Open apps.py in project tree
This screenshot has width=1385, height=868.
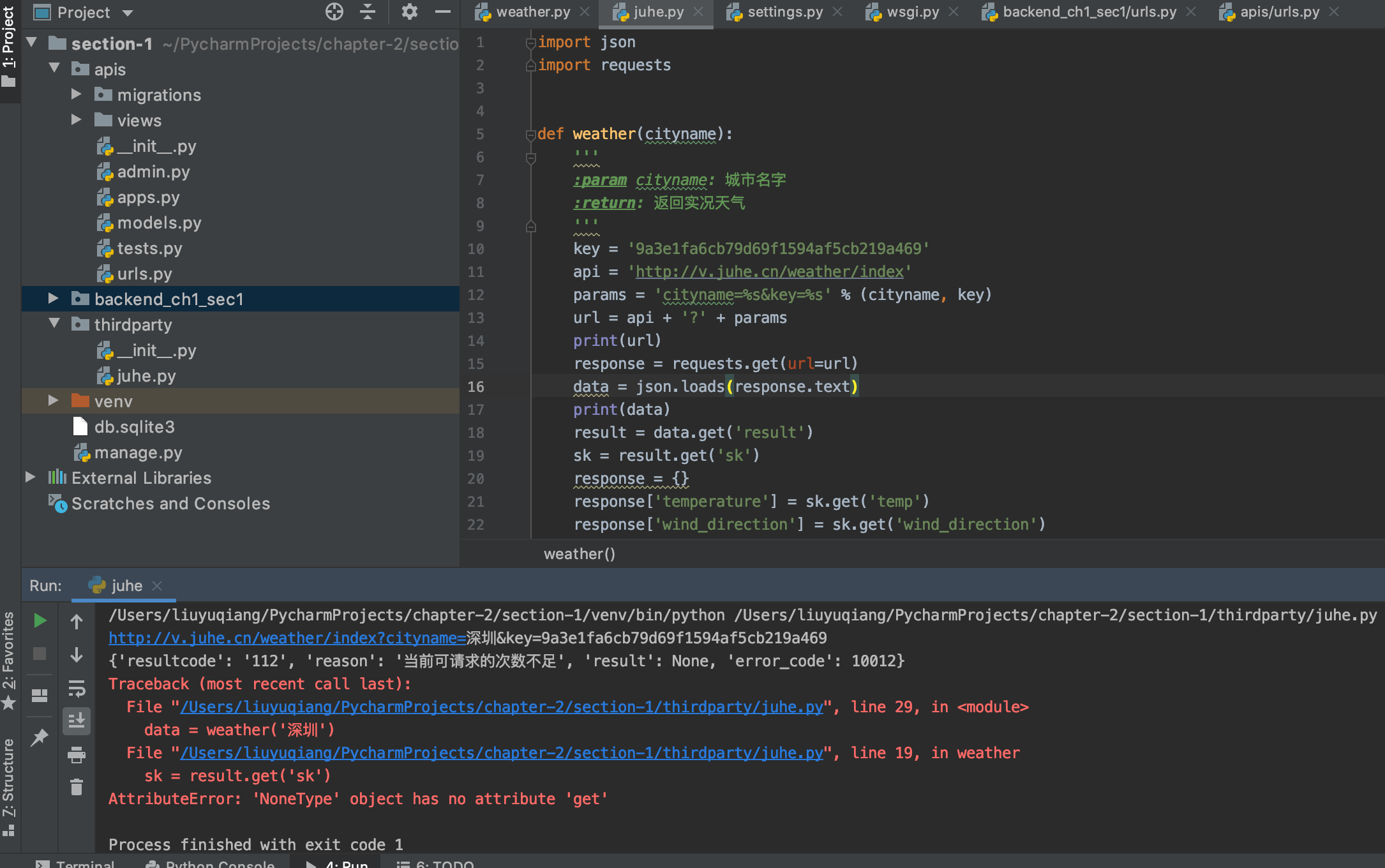(x=148, y=197)
